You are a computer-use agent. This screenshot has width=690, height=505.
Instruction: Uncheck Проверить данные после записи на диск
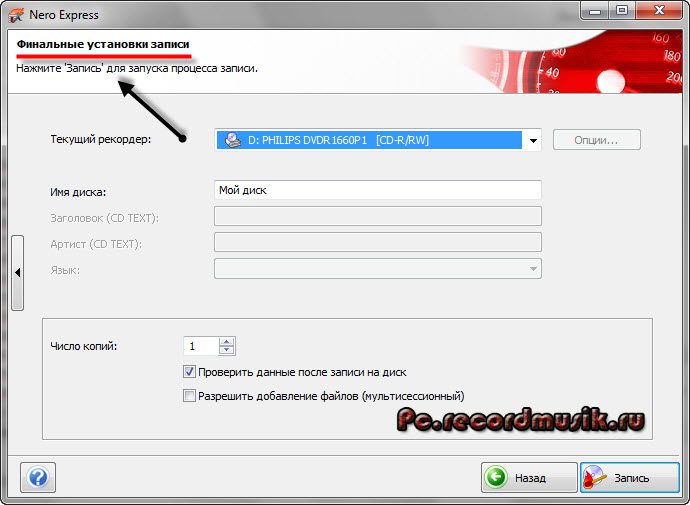[x=189, y=372]
